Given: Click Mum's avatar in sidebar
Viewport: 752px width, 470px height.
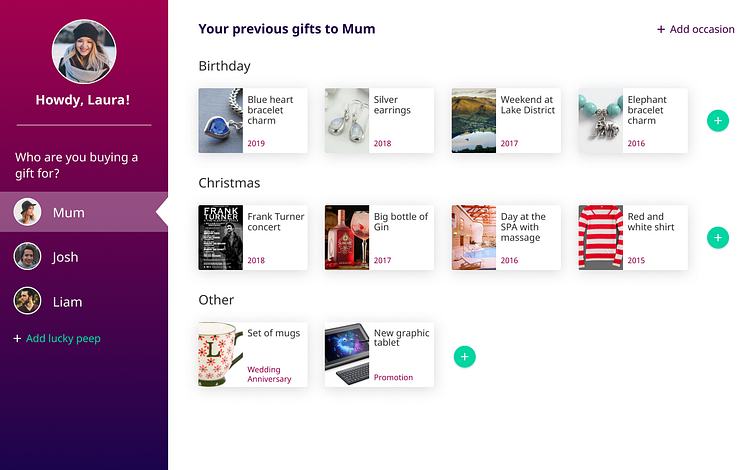Looking at the screenshot, I should coord(28,212).
